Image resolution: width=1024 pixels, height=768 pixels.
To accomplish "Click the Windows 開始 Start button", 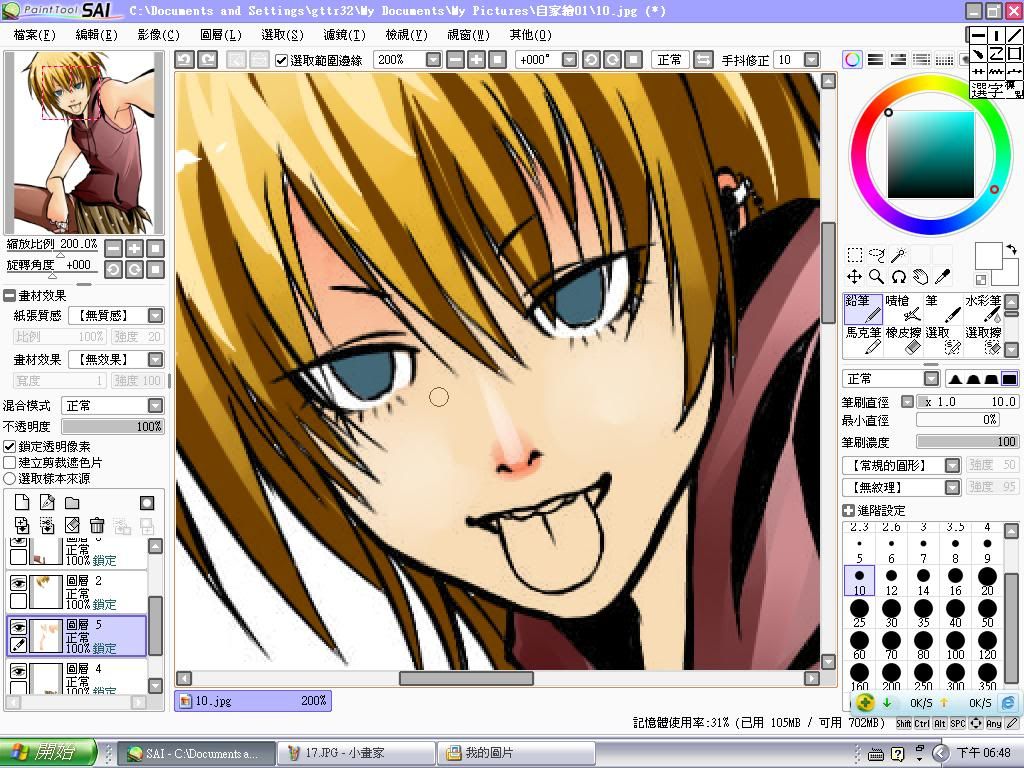I will pyautogui.click(x=48, y=753).
